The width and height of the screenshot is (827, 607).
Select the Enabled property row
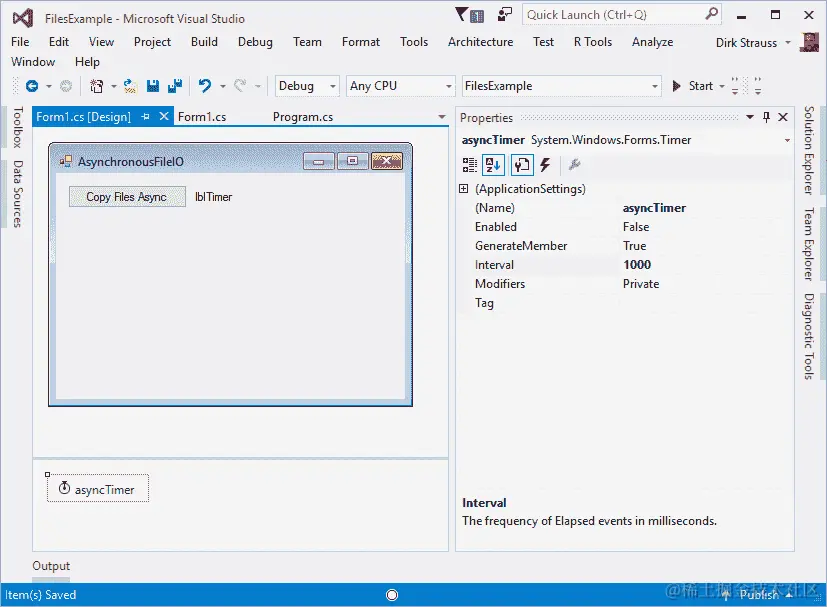(626, 227)
